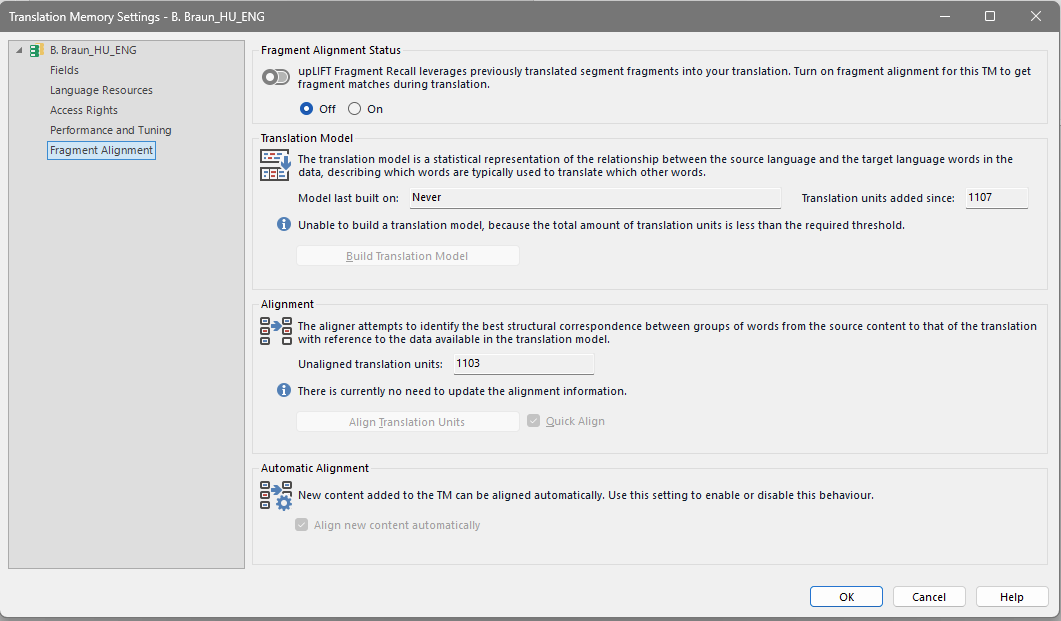The width and height of the screenshot is (1061, 621).
Task: Click the Align Translation Units button
Action: coord(407,421)
